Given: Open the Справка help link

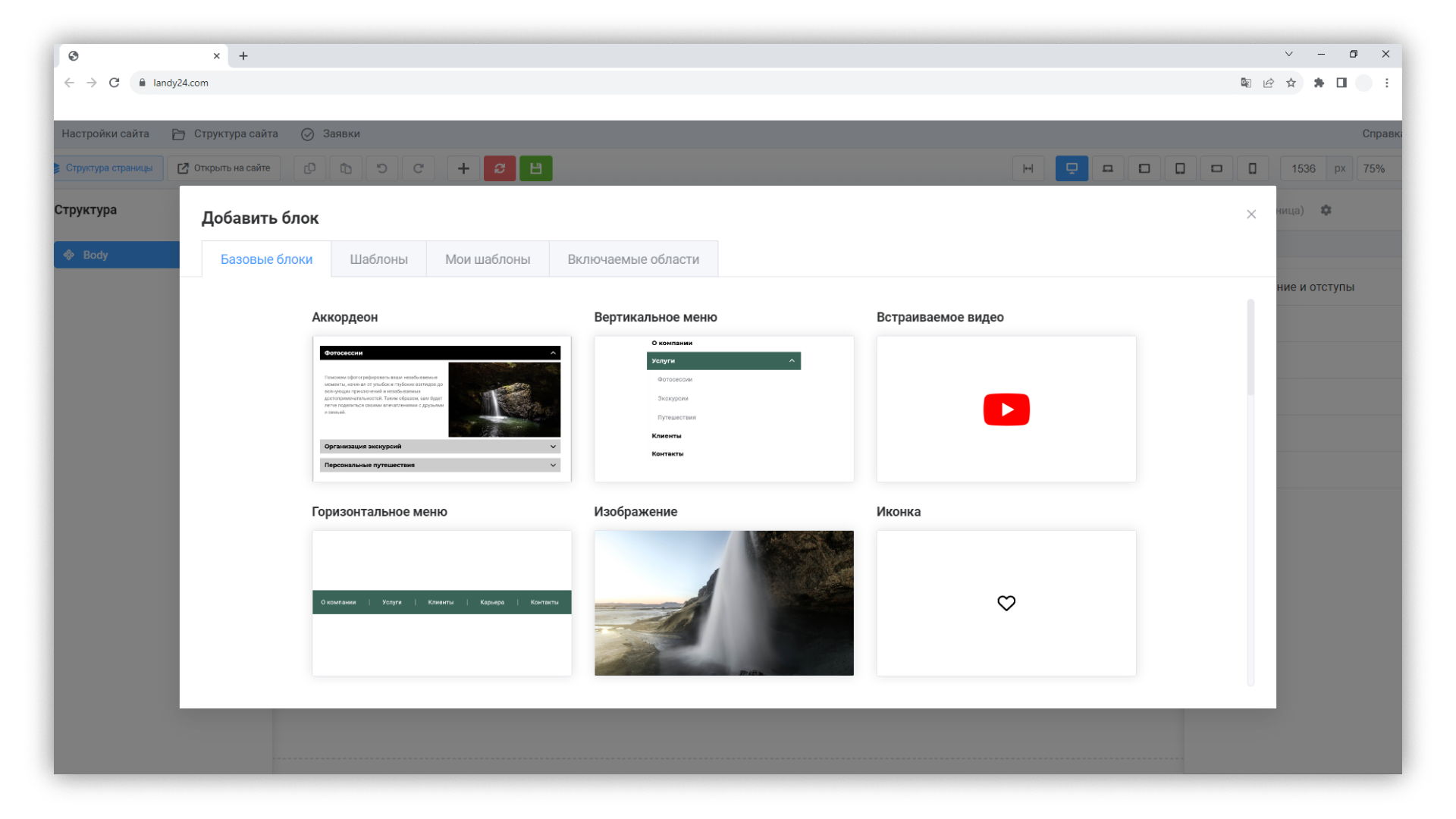Looking at the screenshot, I should (x=1381, y=133).
